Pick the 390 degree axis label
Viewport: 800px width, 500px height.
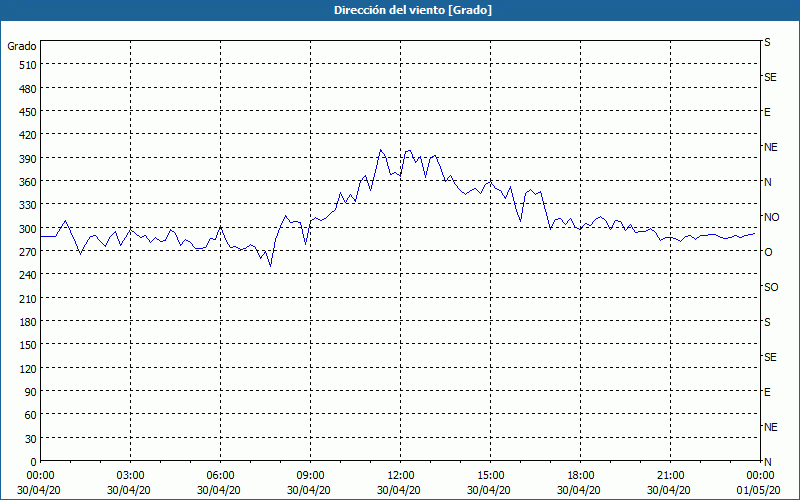point(29,159)
